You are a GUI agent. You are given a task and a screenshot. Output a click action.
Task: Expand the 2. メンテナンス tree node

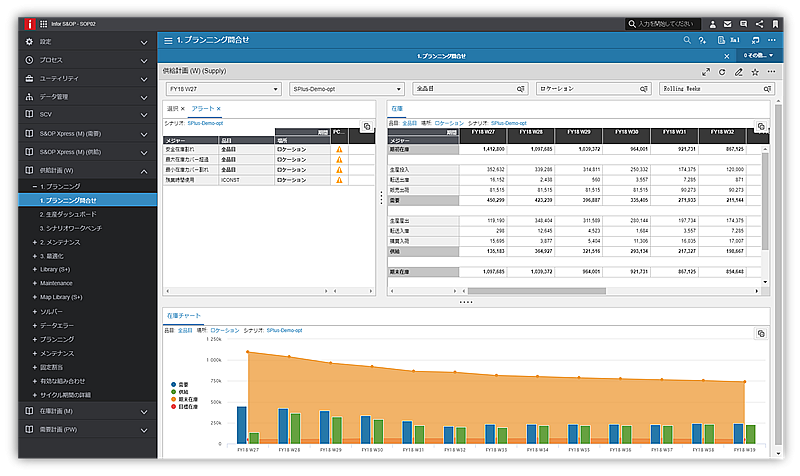[35, 242]
